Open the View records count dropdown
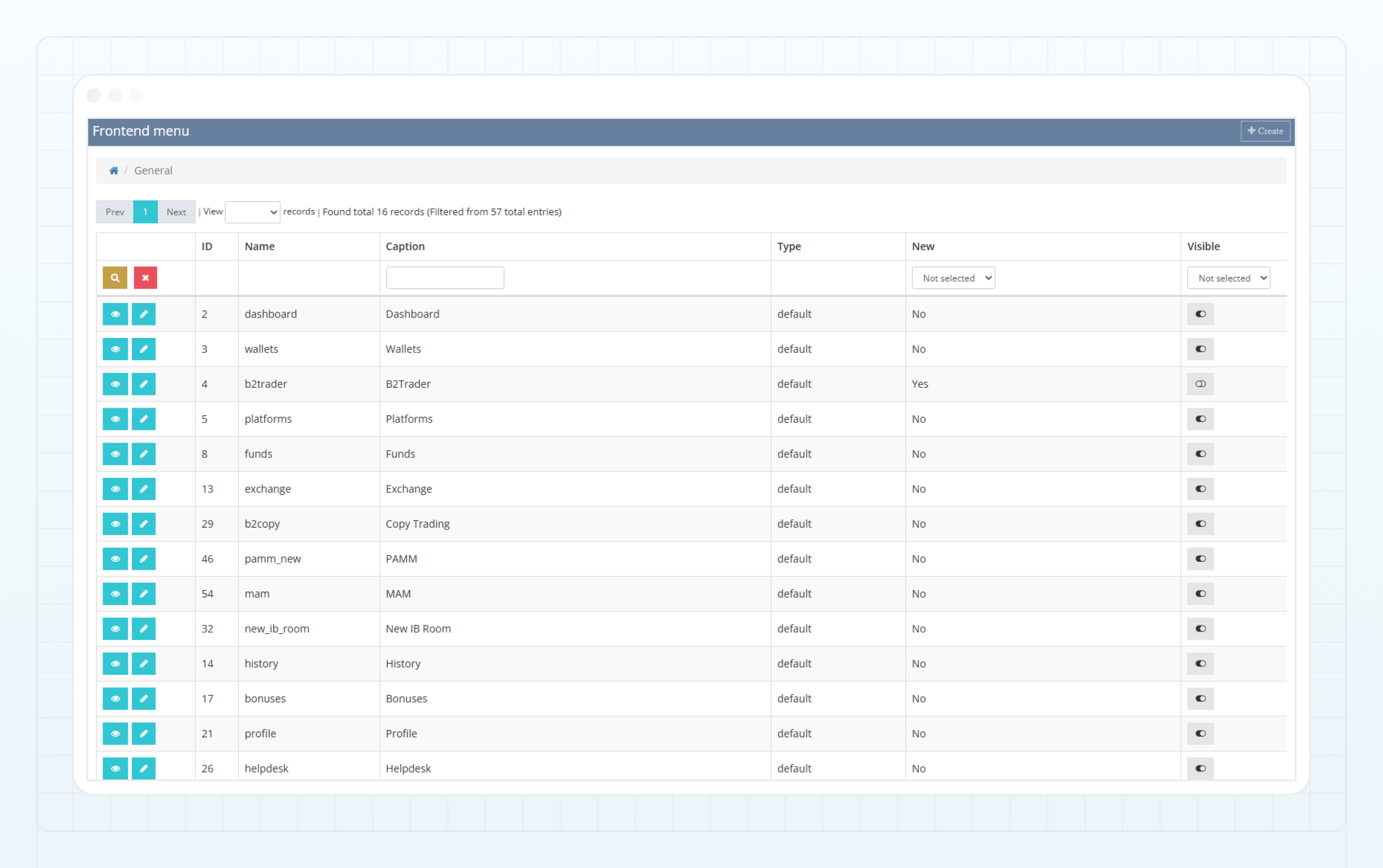This screenshot has width=1383, height=868. 252,212
